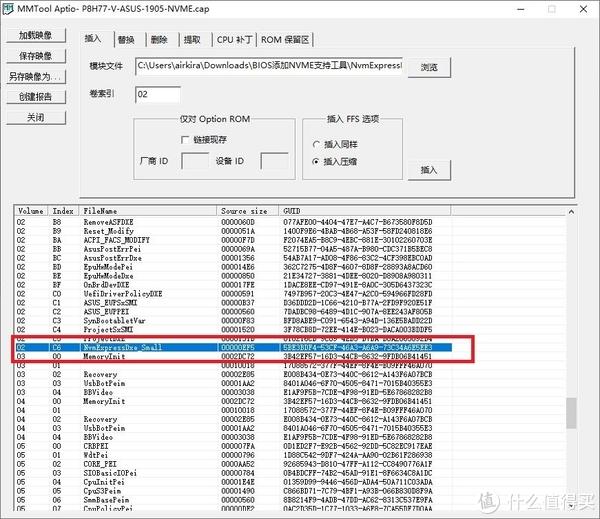Select the AsusPostErrPei row
This screenshot has width=600, height=519.
point(233,249)
